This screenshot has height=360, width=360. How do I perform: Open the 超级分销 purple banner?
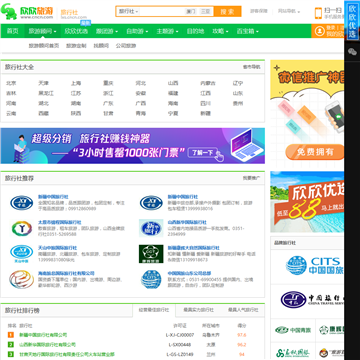coord(133,146)
